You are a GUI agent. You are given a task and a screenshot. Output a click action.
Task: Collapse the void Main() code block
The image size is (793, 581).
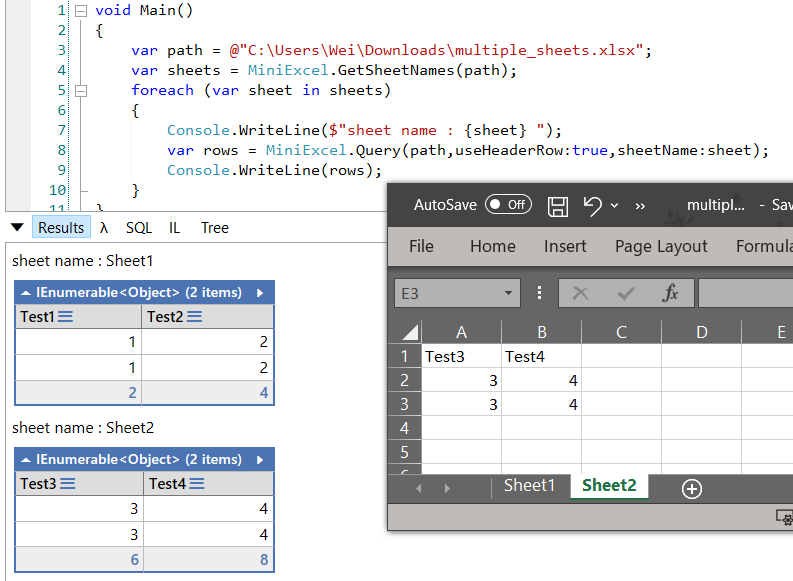click(x=81, y=11)
